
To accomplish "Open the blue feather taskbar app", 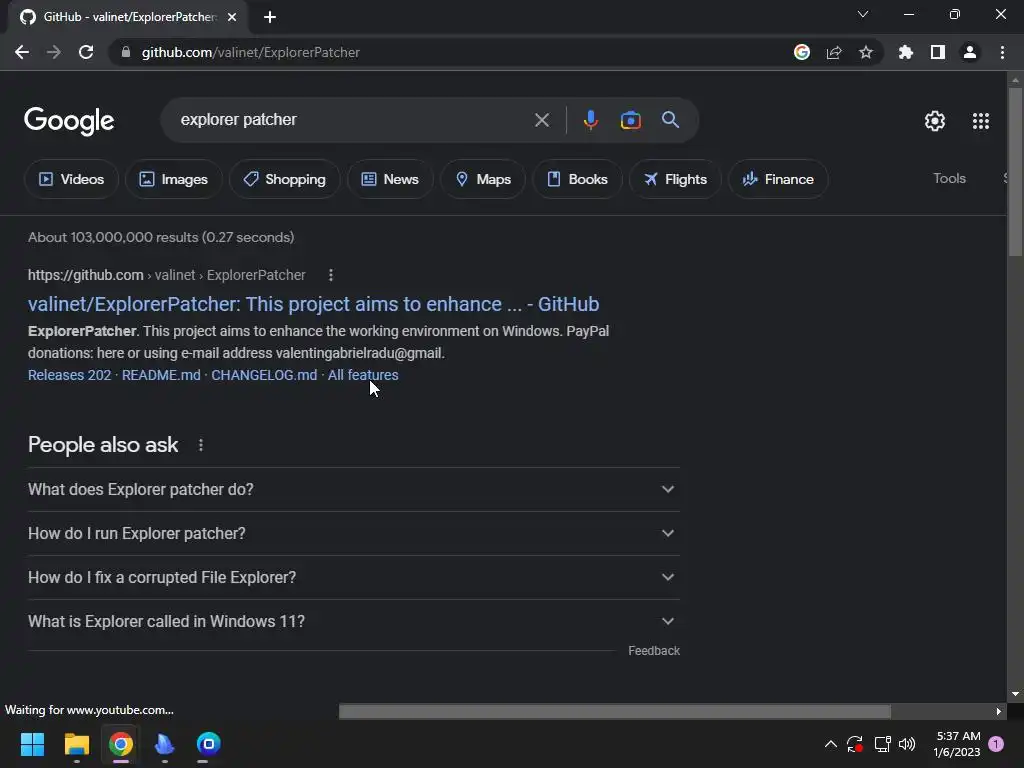I will click(x=165, y=744).
